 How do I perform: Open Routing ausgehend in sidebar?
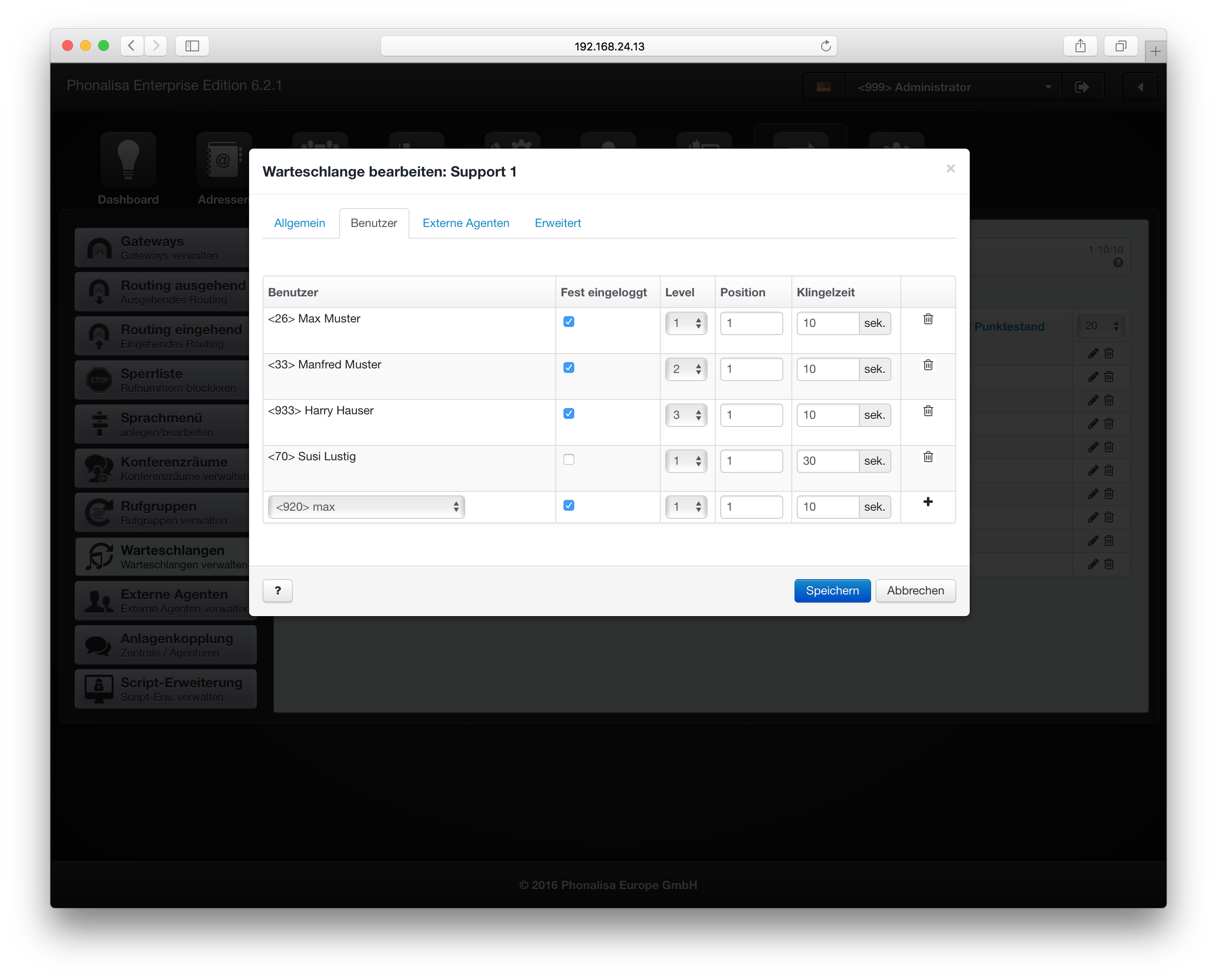point(163,291)
